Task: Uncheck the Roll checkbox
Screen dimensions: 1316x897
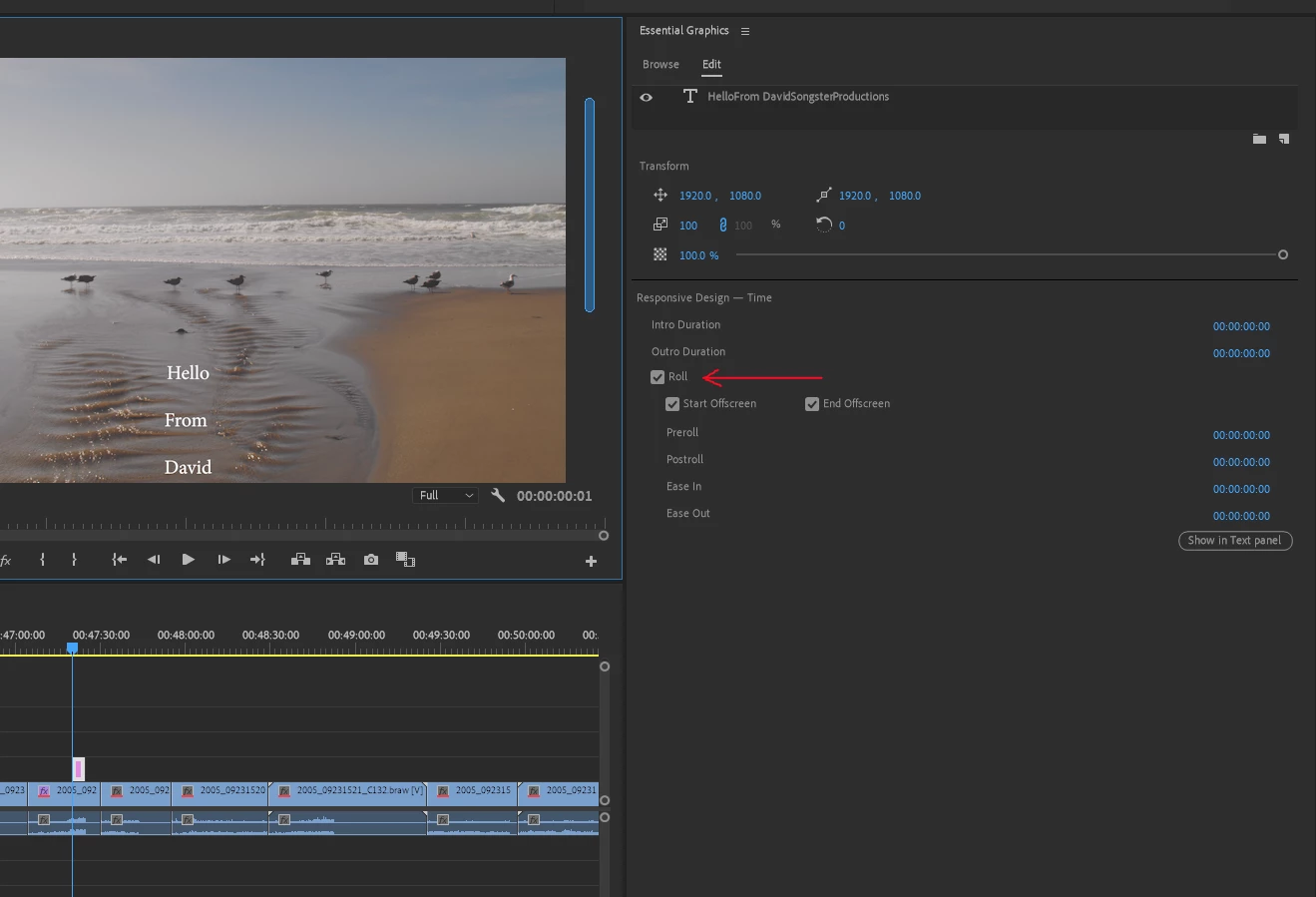Action: [658, 377]
